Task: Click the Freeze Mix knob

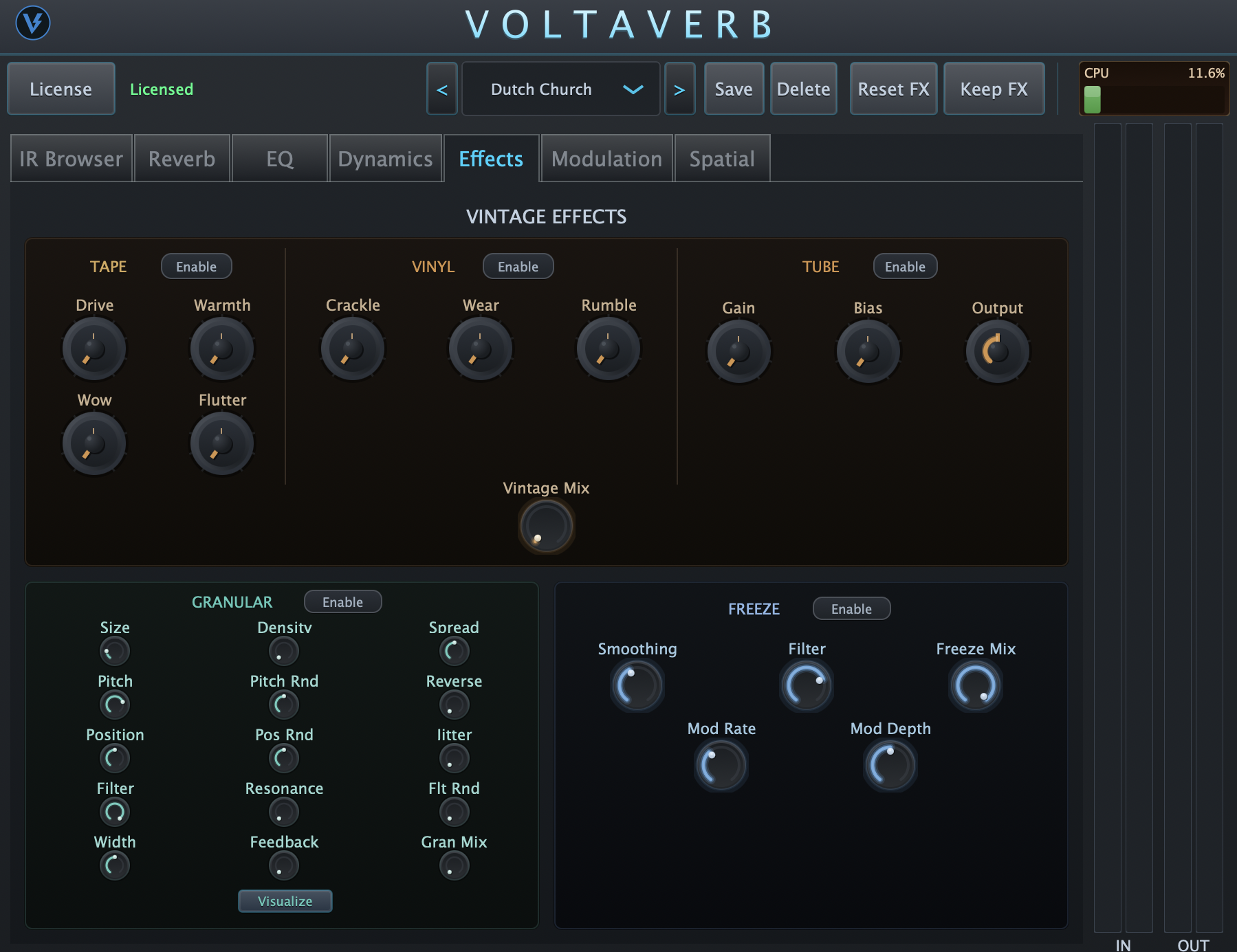Action: (976, 685)
